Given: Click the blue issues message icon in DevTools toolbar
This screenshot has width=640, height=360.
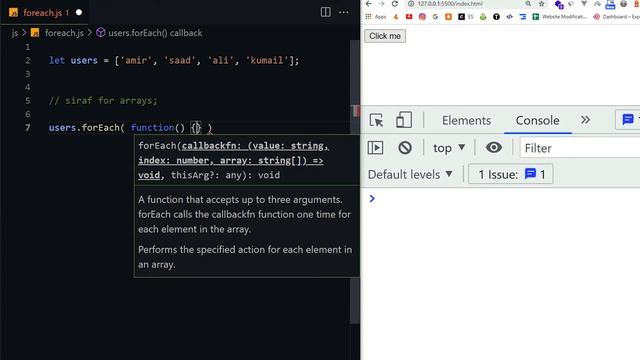Looking at the screenshot, I should coord(628,120).
